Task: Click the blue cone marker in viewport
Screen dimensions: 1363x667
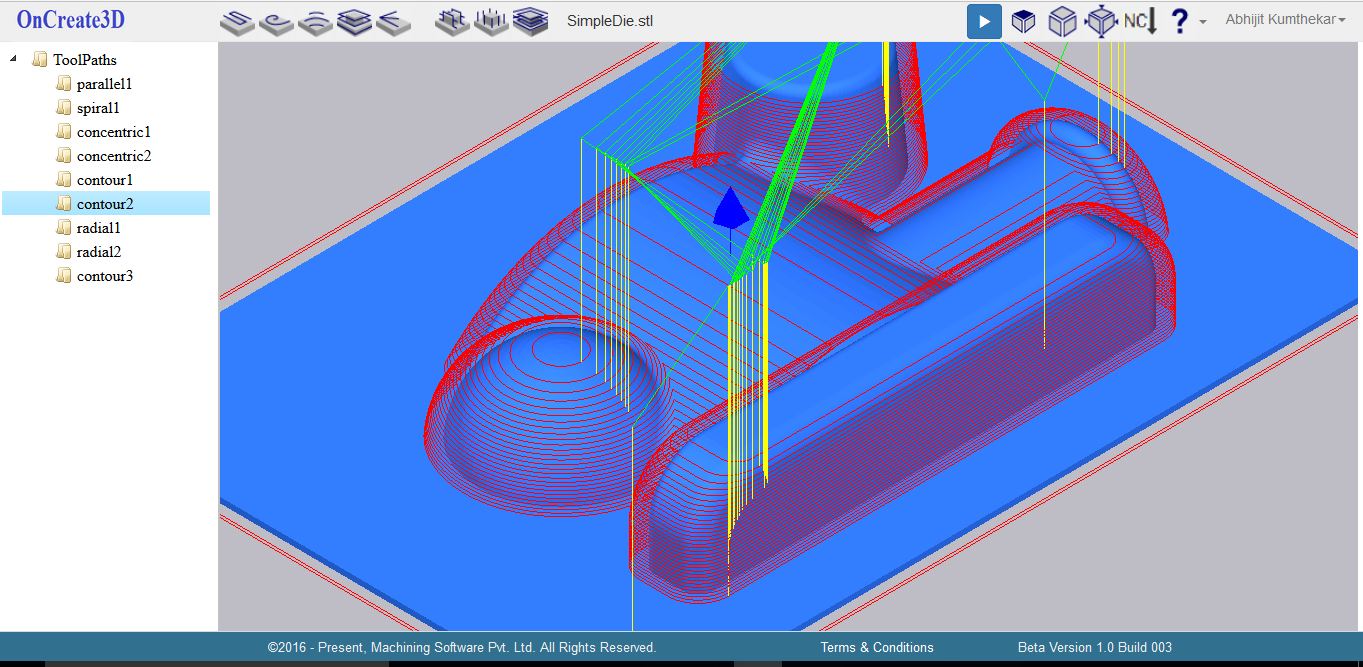Action: tap(730, 209)
